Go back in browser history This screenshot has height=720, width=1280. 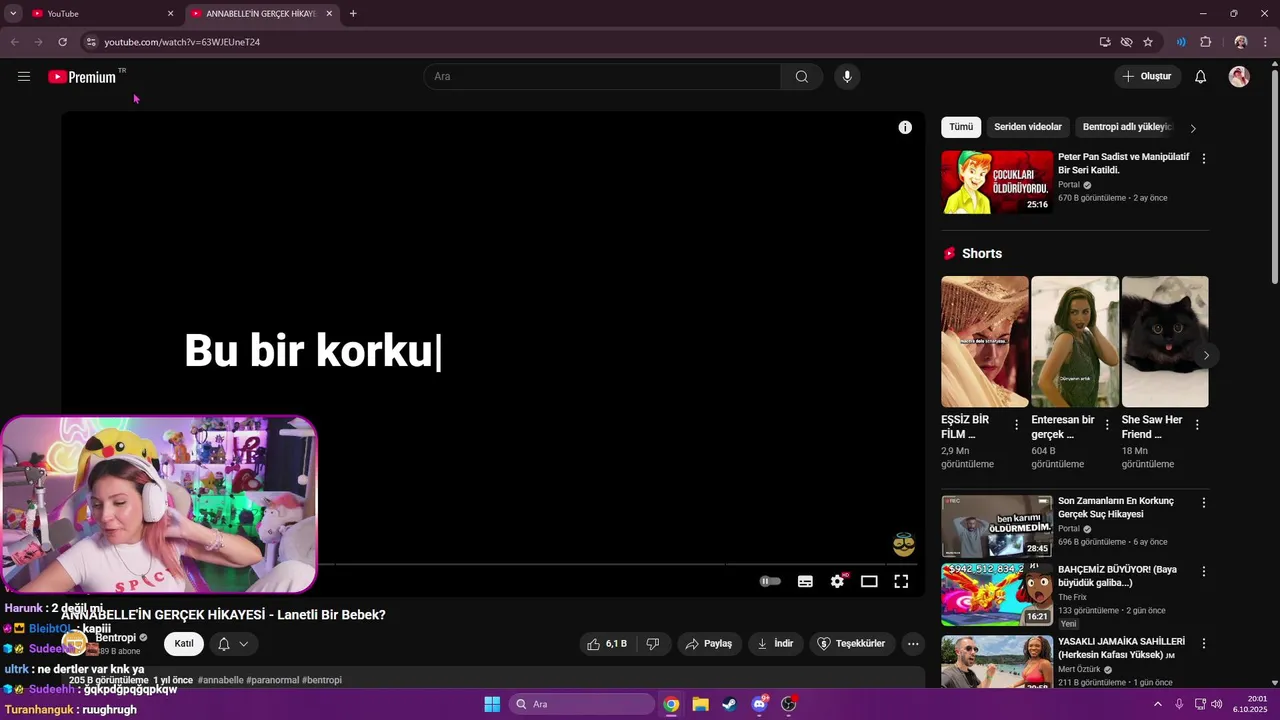pos(15,42)
